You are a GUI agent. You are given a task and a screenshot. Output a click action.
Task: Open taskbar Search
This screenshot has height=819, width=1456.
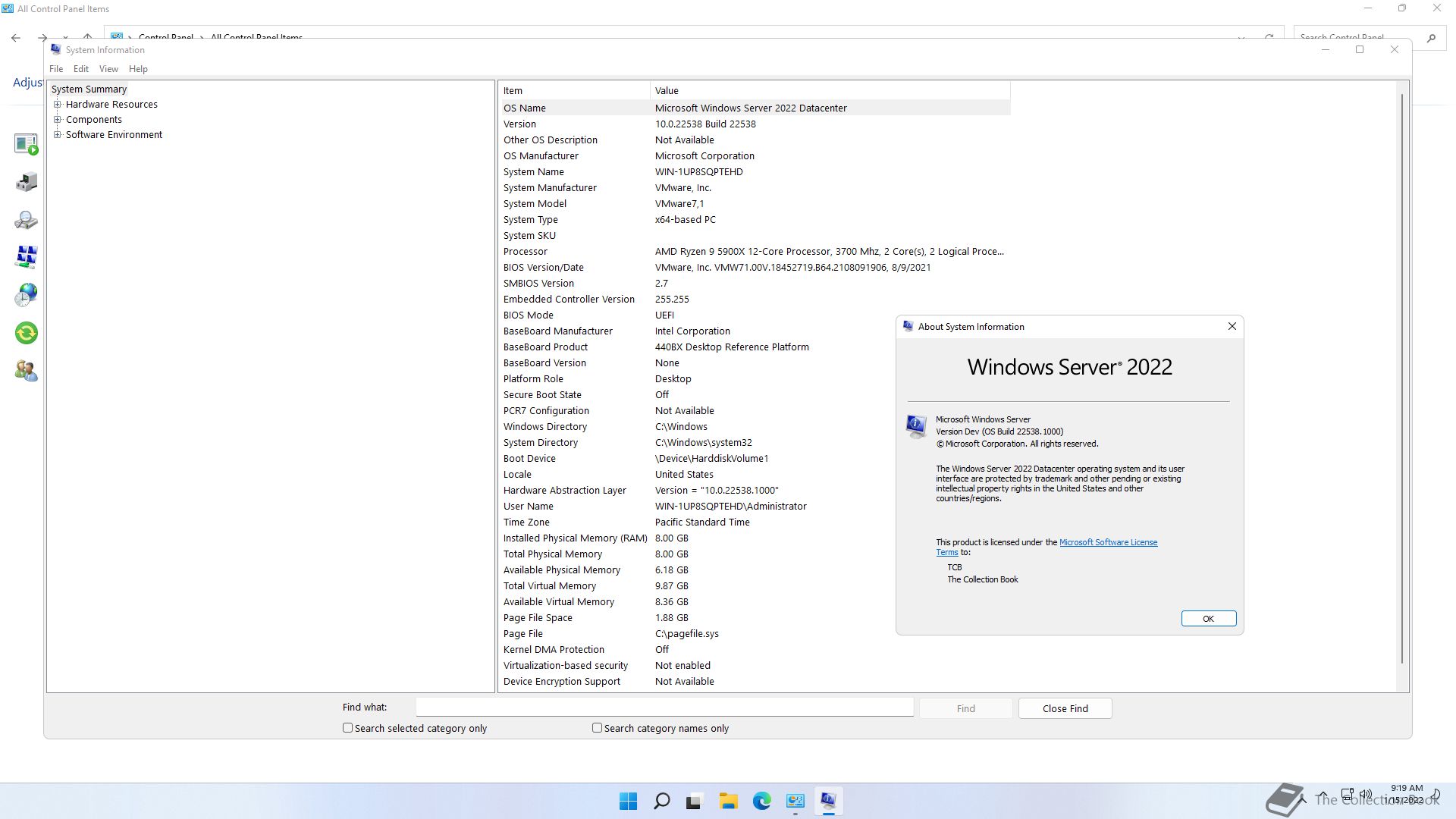(661, 801)
